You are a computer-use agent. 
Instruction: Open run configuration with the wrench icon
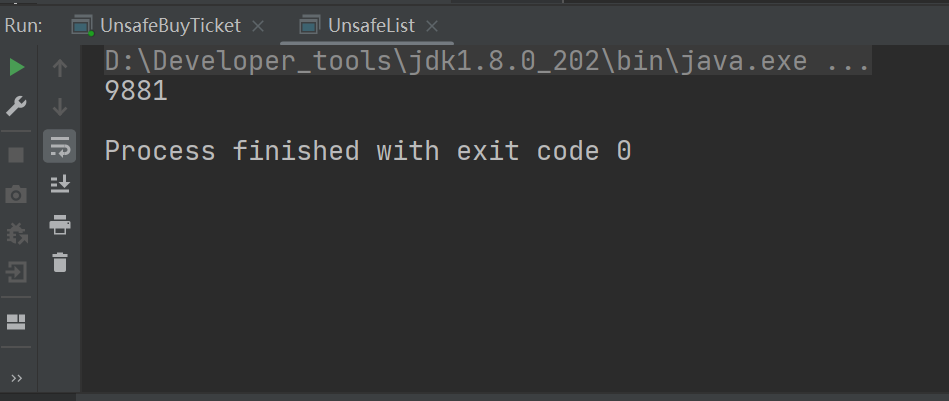point(17,106)
